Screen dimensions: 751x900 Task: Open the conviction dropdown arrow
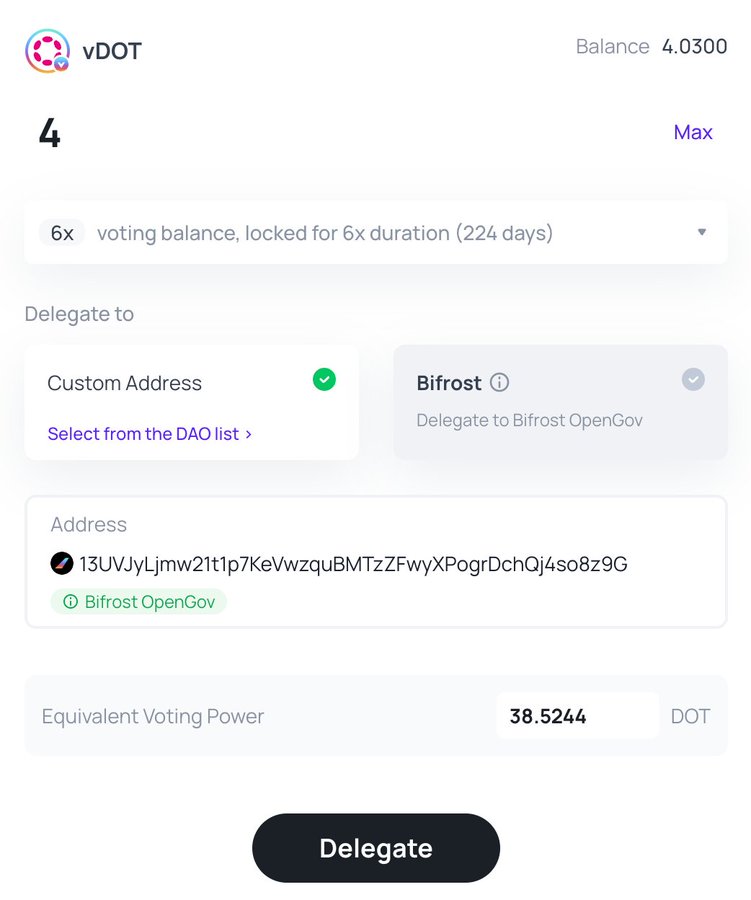[x=702, y=233]
